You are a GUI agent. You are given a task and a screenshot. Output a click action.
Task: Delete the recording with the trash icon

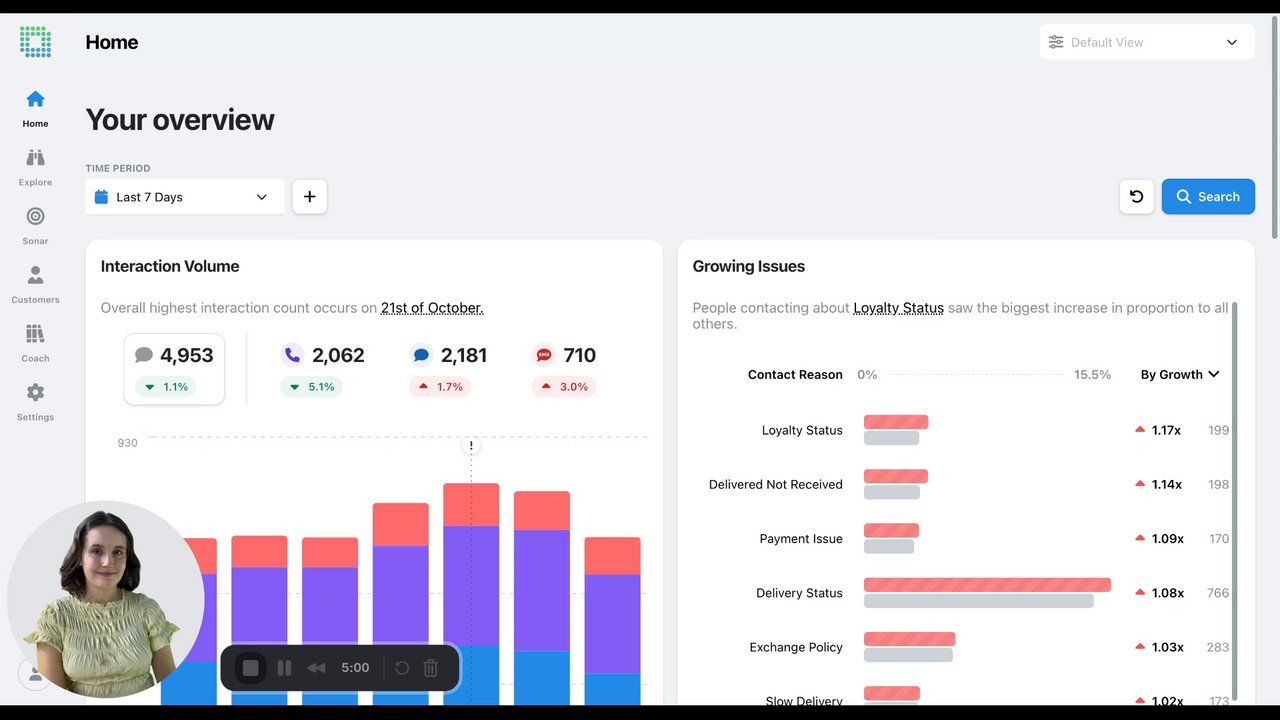pos(431,668)
